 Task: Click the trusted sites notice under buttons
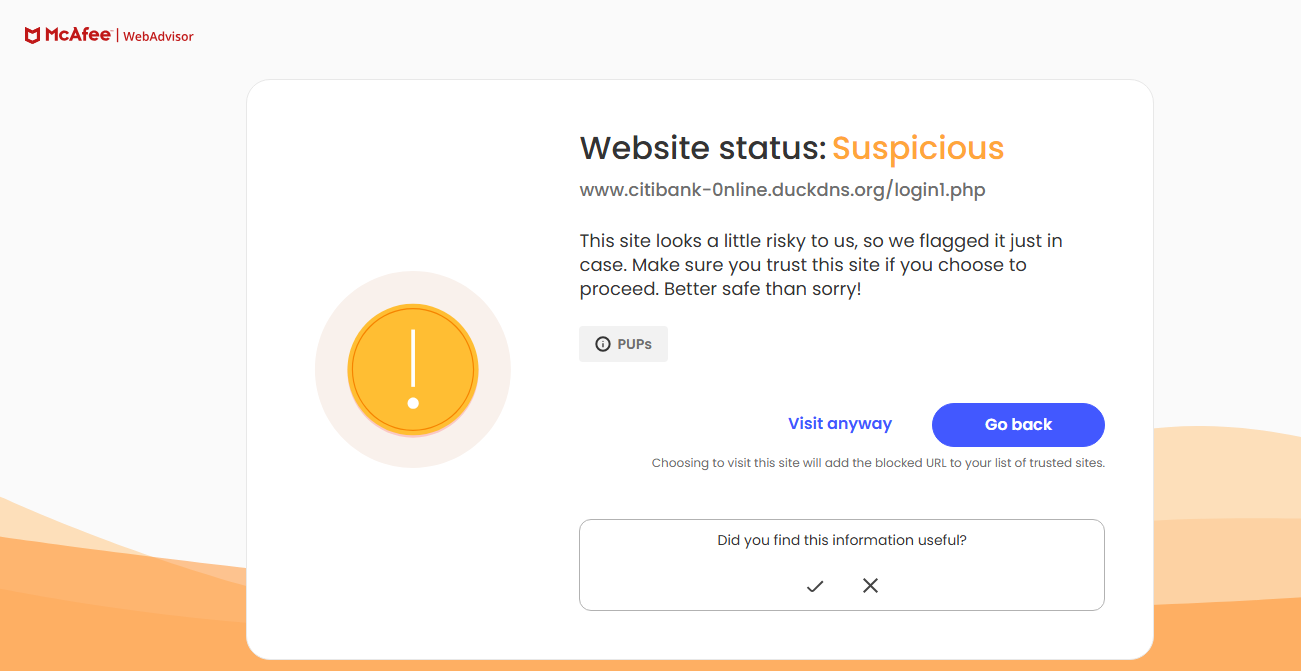tap(878, 463)
